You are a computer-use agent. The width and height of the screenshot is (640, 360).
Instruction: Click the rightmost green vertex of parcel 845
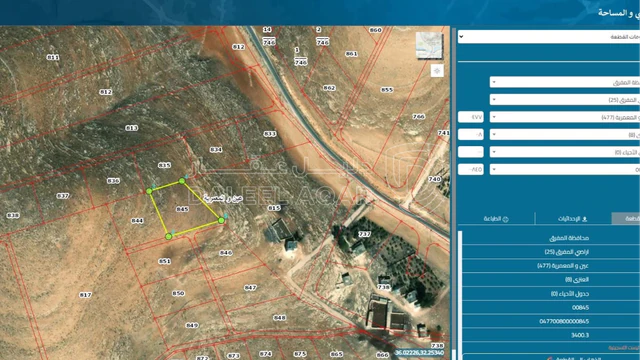click(221, 220)
